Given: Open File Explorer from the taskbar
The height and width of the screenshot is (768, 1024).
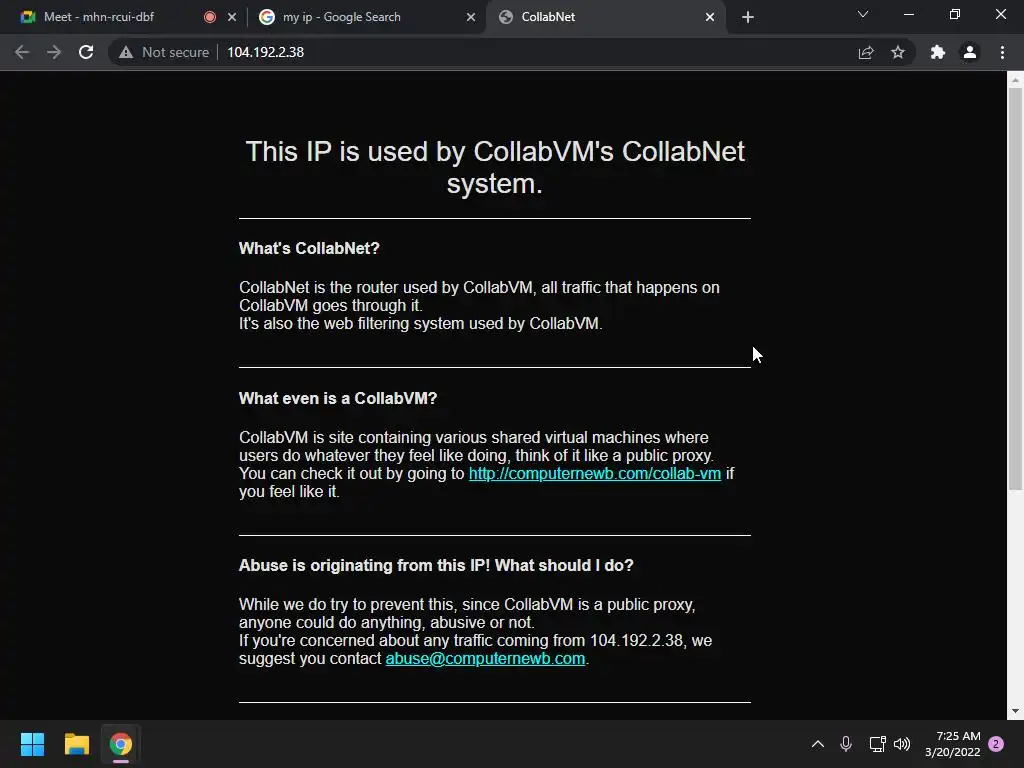Looking at the screenshot, I should coord(76,744).
